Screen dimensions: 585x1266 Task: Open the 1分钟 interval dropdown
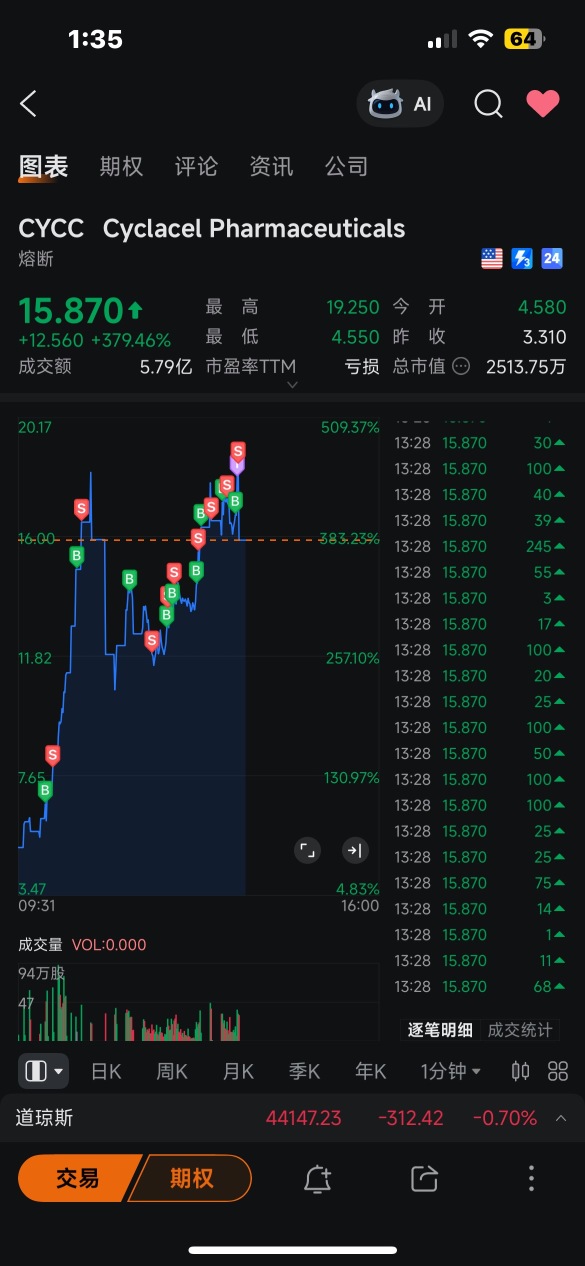[x=450, y=1071]
